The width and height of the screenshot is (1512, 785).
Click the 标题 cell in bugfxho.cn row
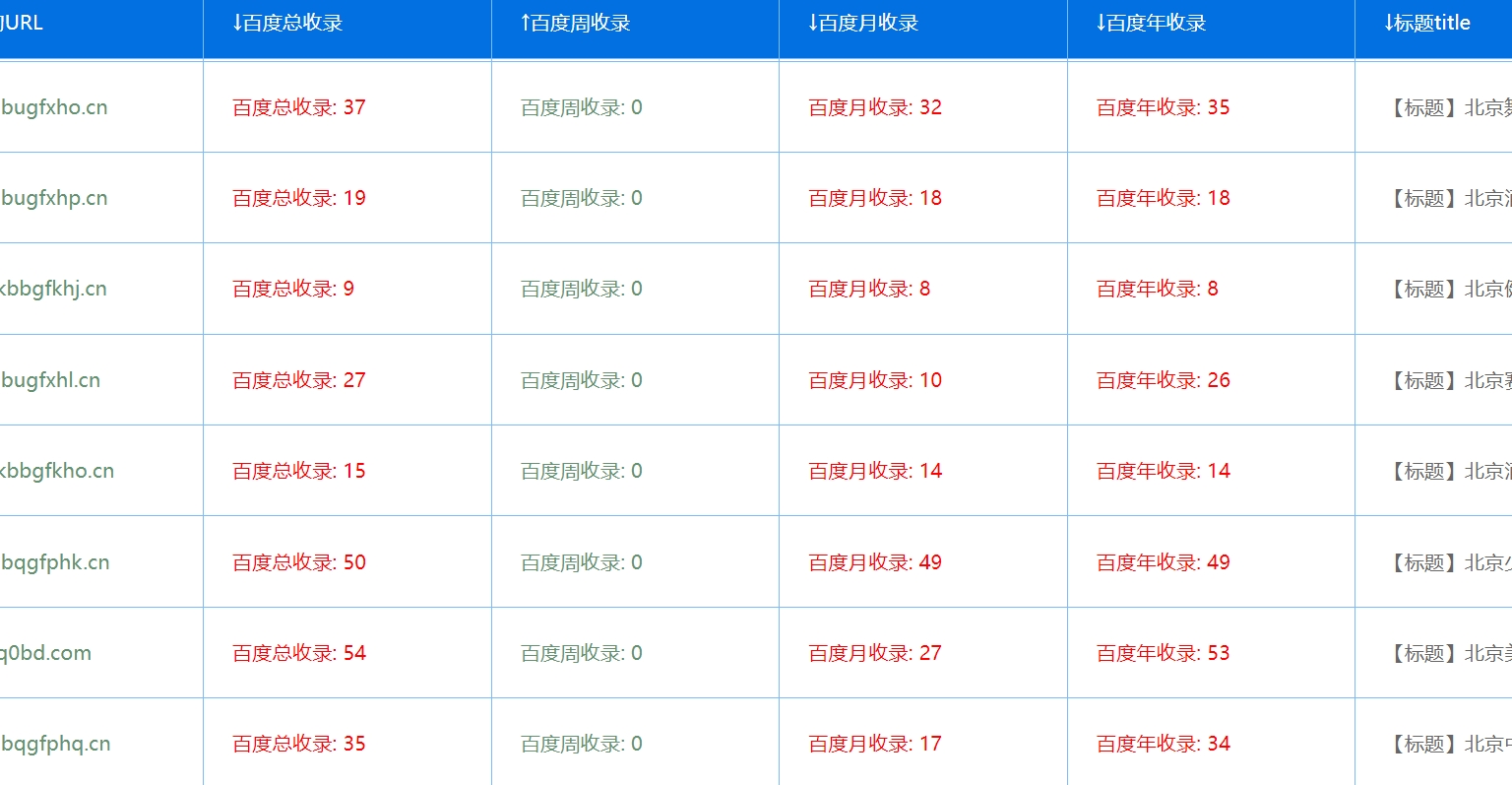point(1448,107)
